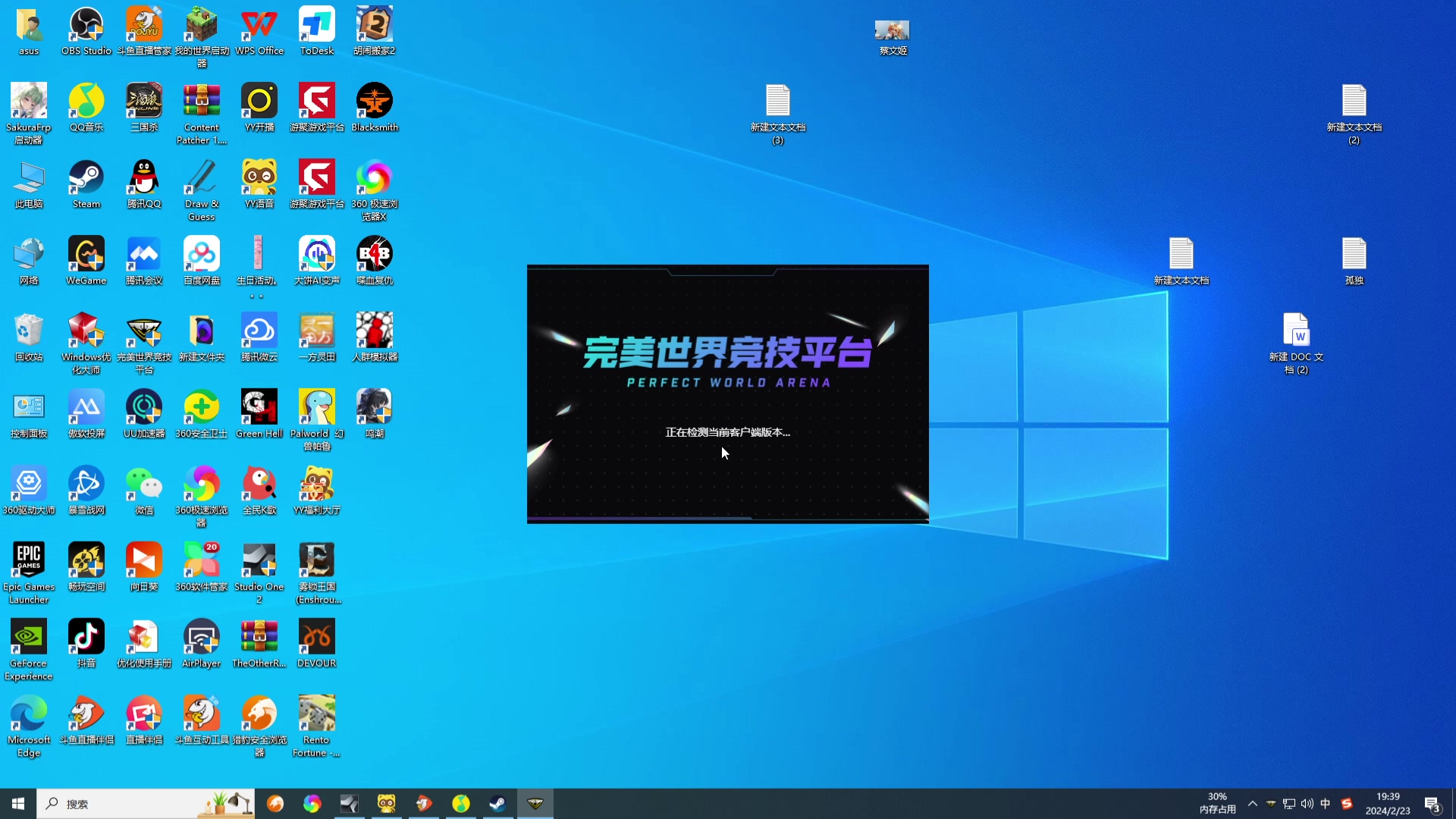Select the 大饼AI变声 icon

(317, 261)
